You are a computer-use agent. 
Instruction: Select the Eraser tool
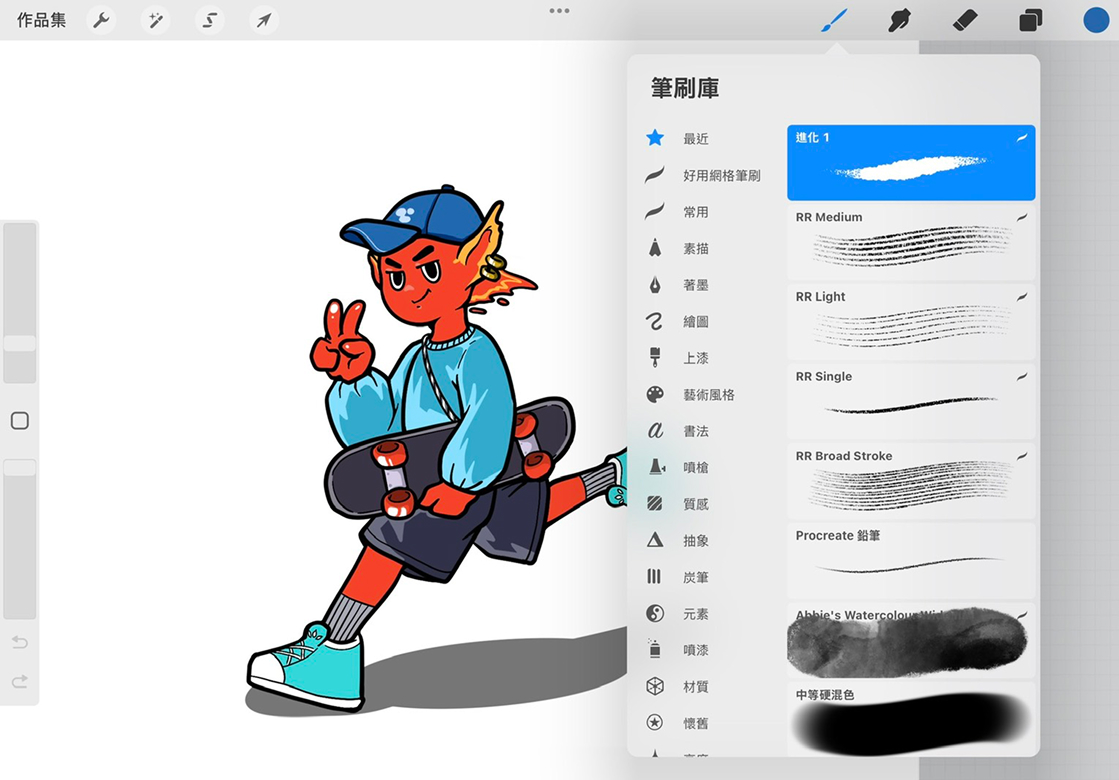pos(964,20)
